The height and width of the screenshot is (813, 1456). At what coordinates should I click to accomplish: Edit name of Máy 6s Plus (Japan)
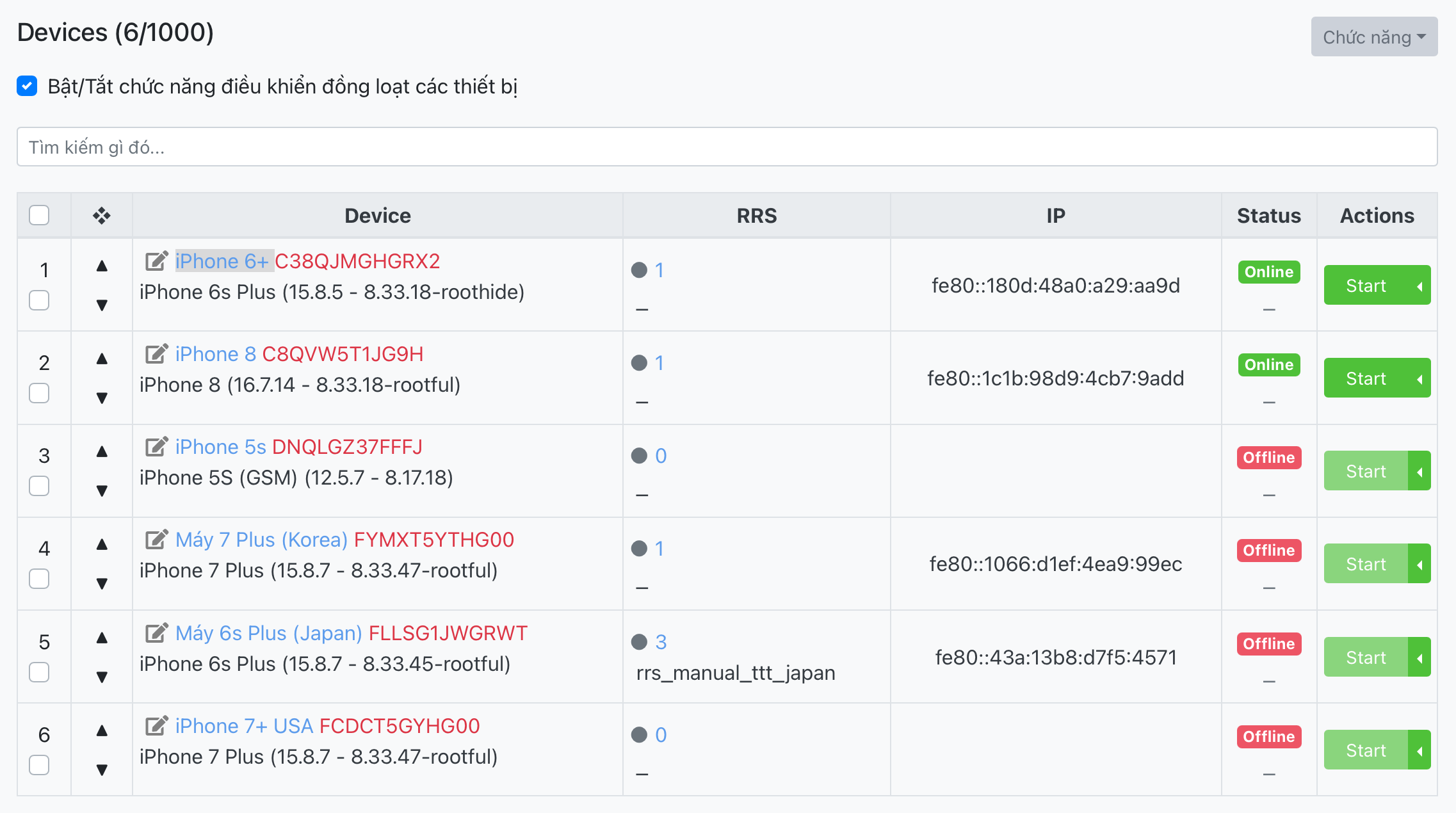tap(156, 632)
